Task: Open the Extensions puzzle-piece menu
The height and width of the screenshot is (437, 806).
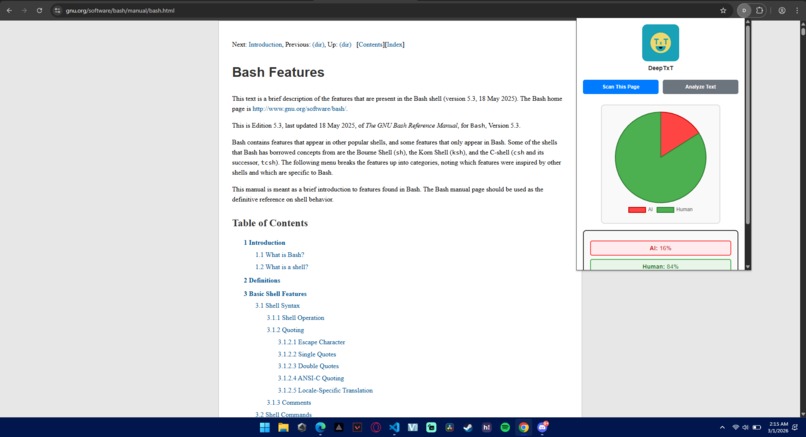Action: click(760, 10)
